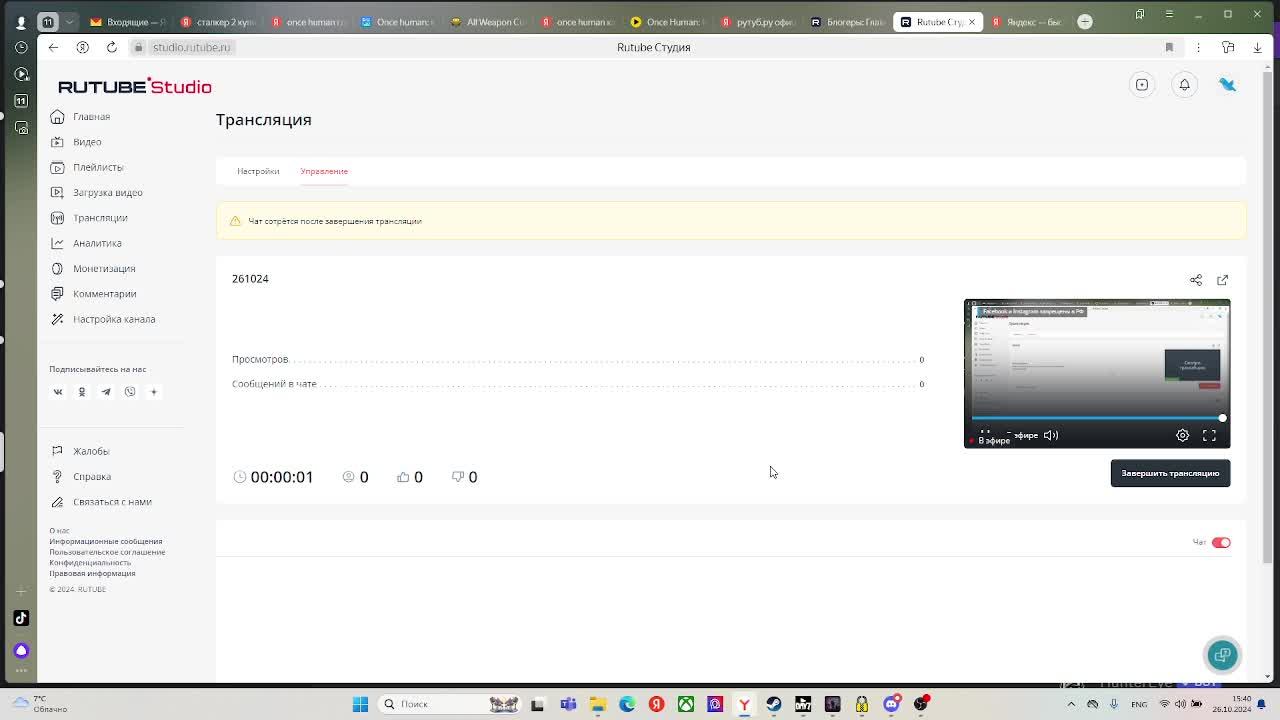
Task: Open Odnoklassniki social link icon
Action: pos(82,392)
